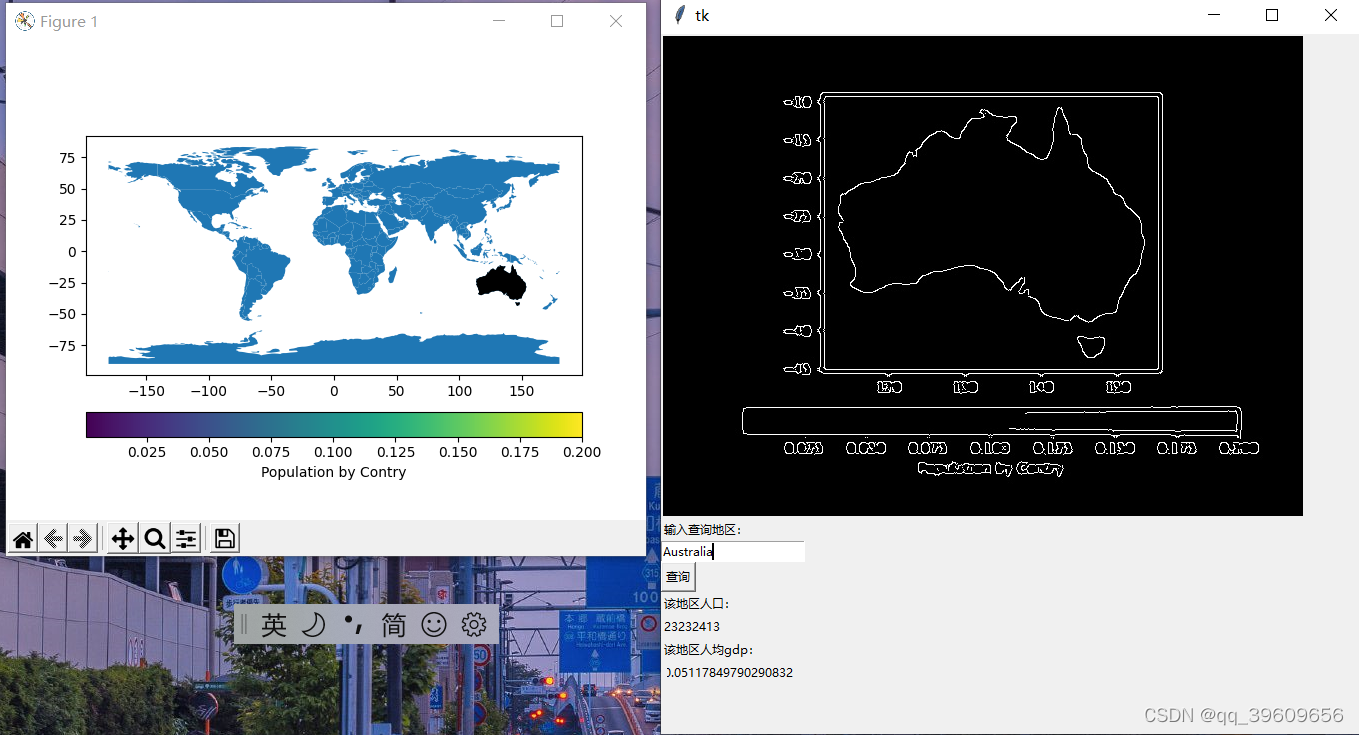Close the tk window

[x=1330, y=15]
